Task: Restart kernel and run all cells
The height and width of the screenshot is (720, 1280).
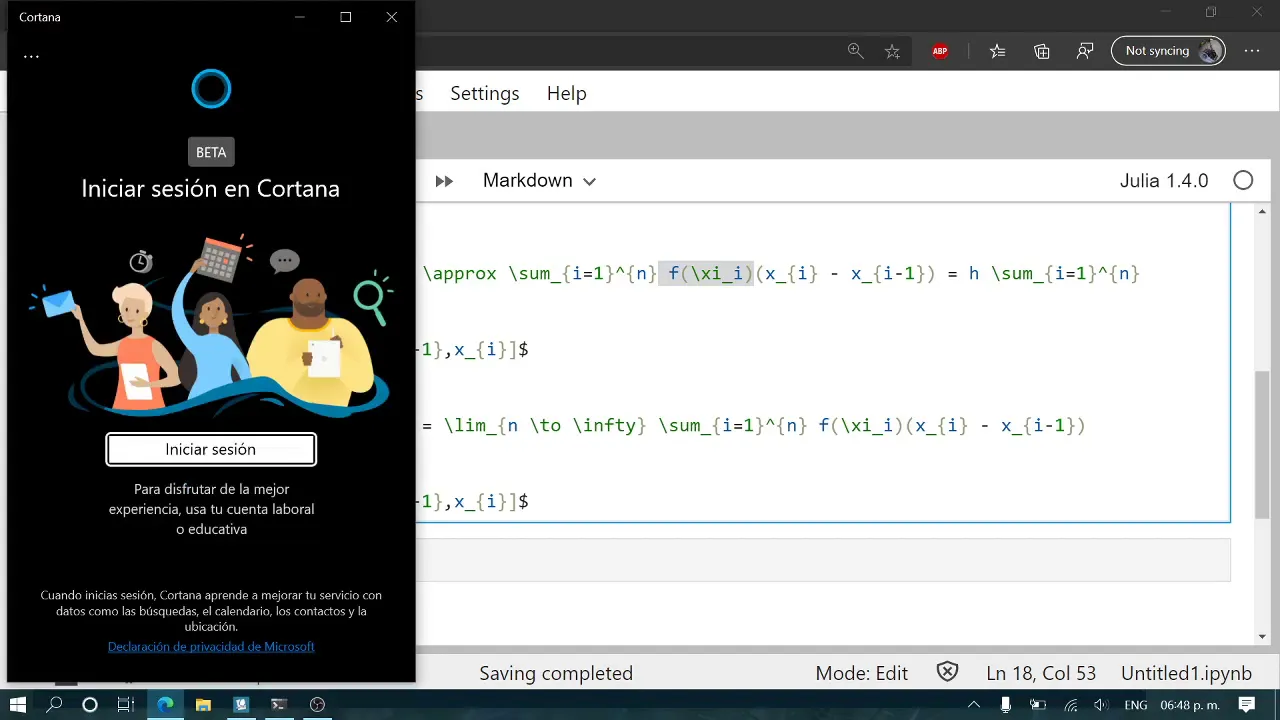Action: [x=444, y=181]
